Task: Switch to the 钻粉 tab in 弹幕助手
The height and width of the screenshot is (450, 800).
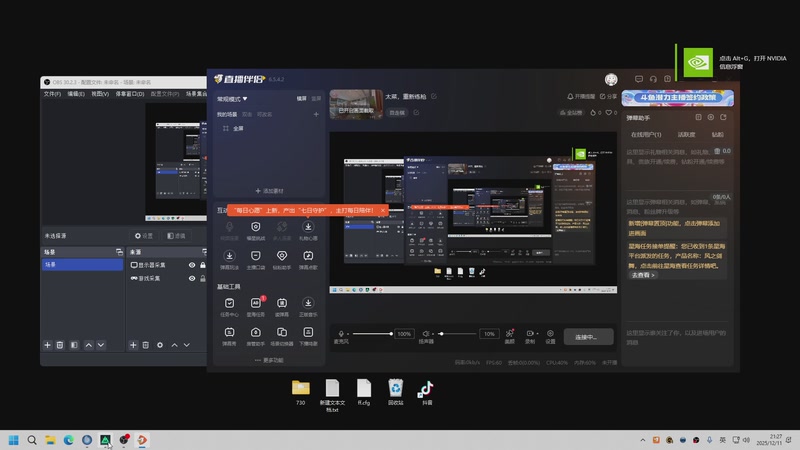Action: [717, 135]
